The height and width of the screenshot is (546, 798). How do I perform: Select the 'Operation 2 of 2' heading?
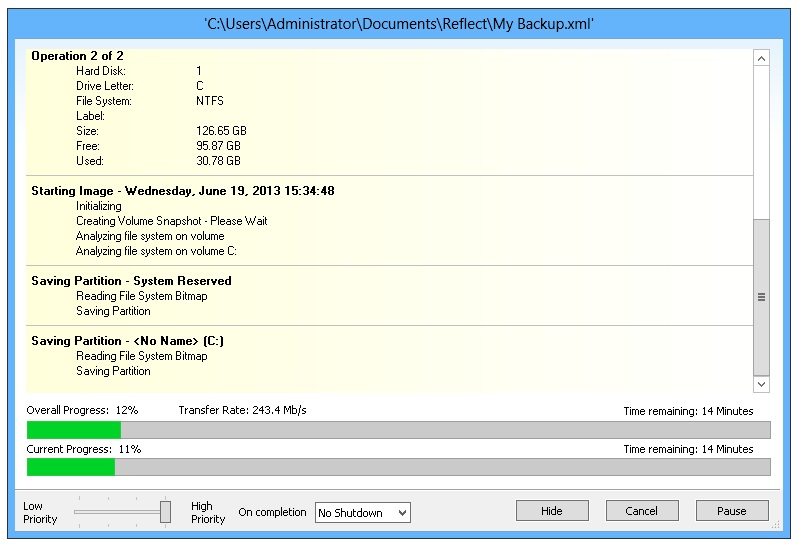[77, 56]
